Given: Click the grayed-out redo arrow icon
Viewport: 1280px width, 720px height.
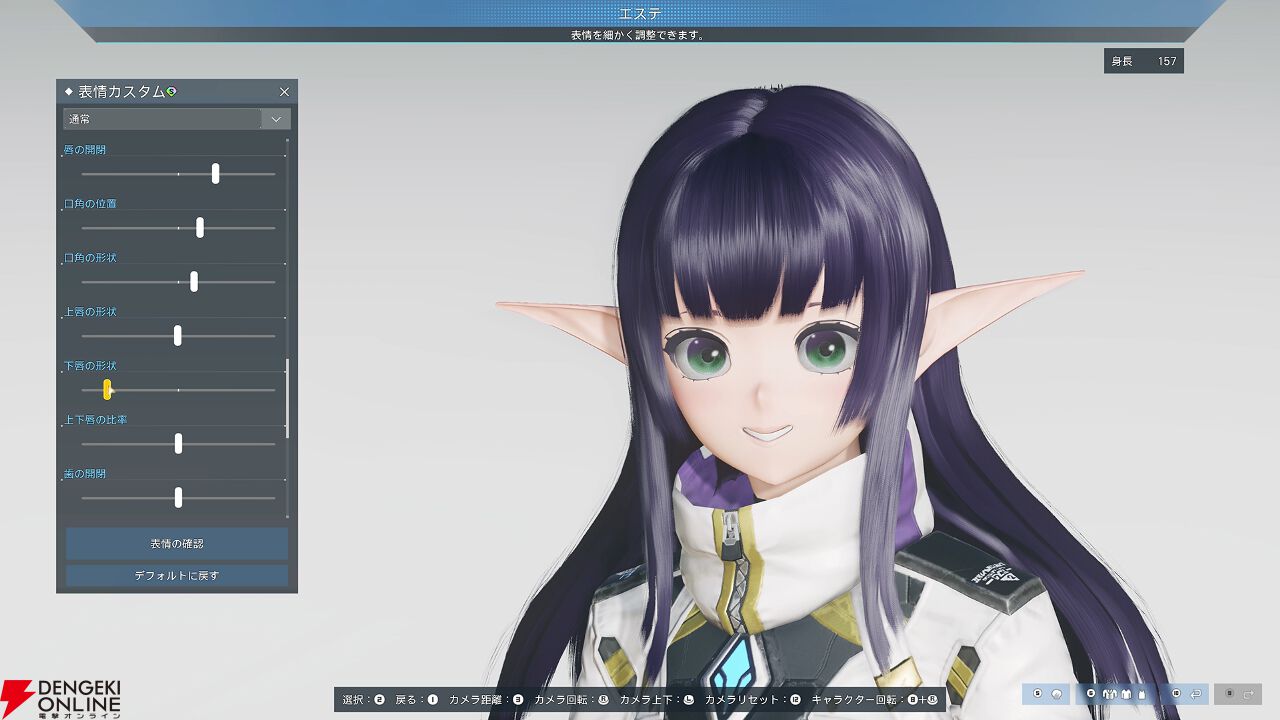Looking at the screenshot, I should [1248, 693].
